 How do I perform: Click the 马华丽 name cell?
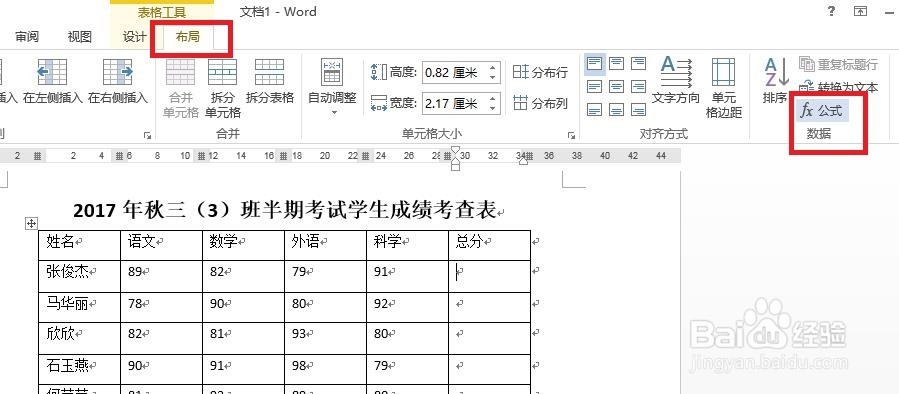pyautogui.click(x=80, y=307)
